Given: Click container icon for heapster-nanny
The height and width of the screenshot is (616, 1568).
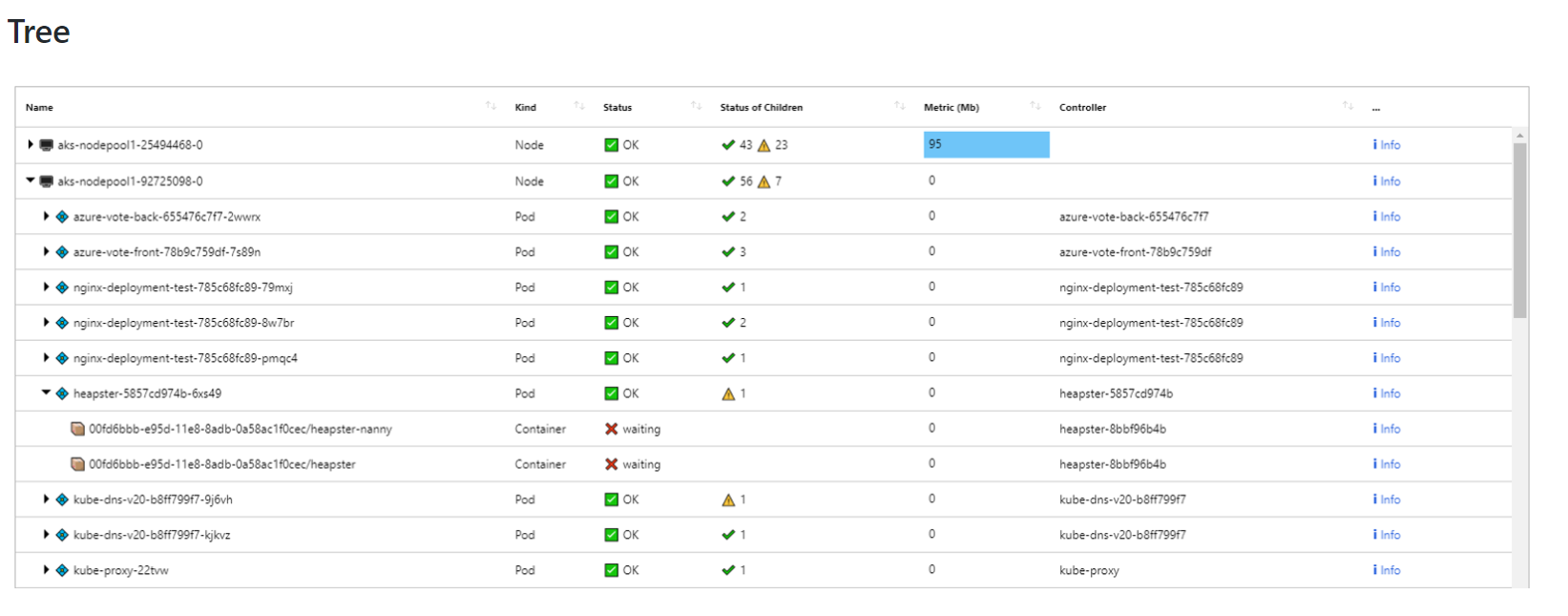Looking at the screenshot, I should [78, 429].
